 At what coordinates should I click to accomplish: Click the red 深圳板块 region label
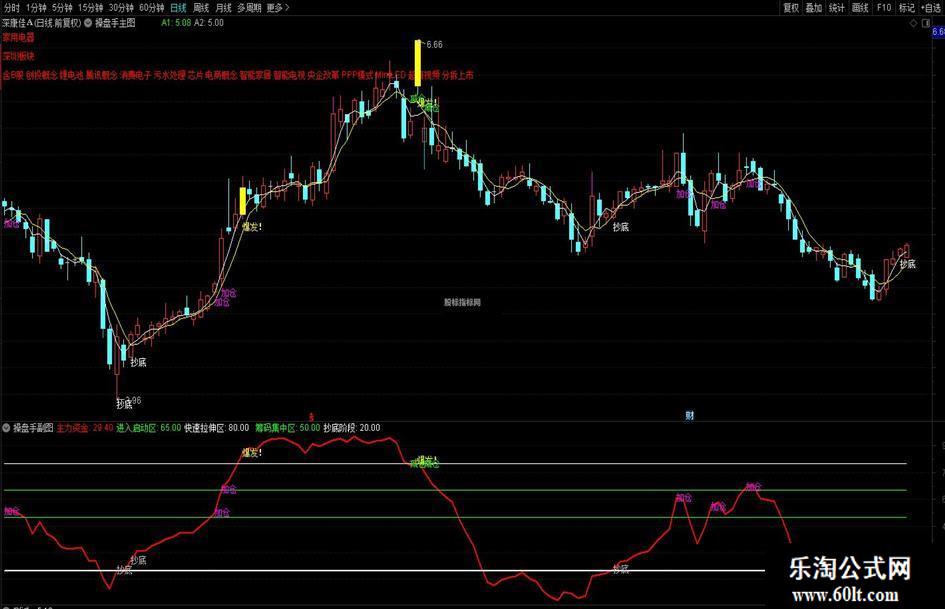click(x=19, y=56)
